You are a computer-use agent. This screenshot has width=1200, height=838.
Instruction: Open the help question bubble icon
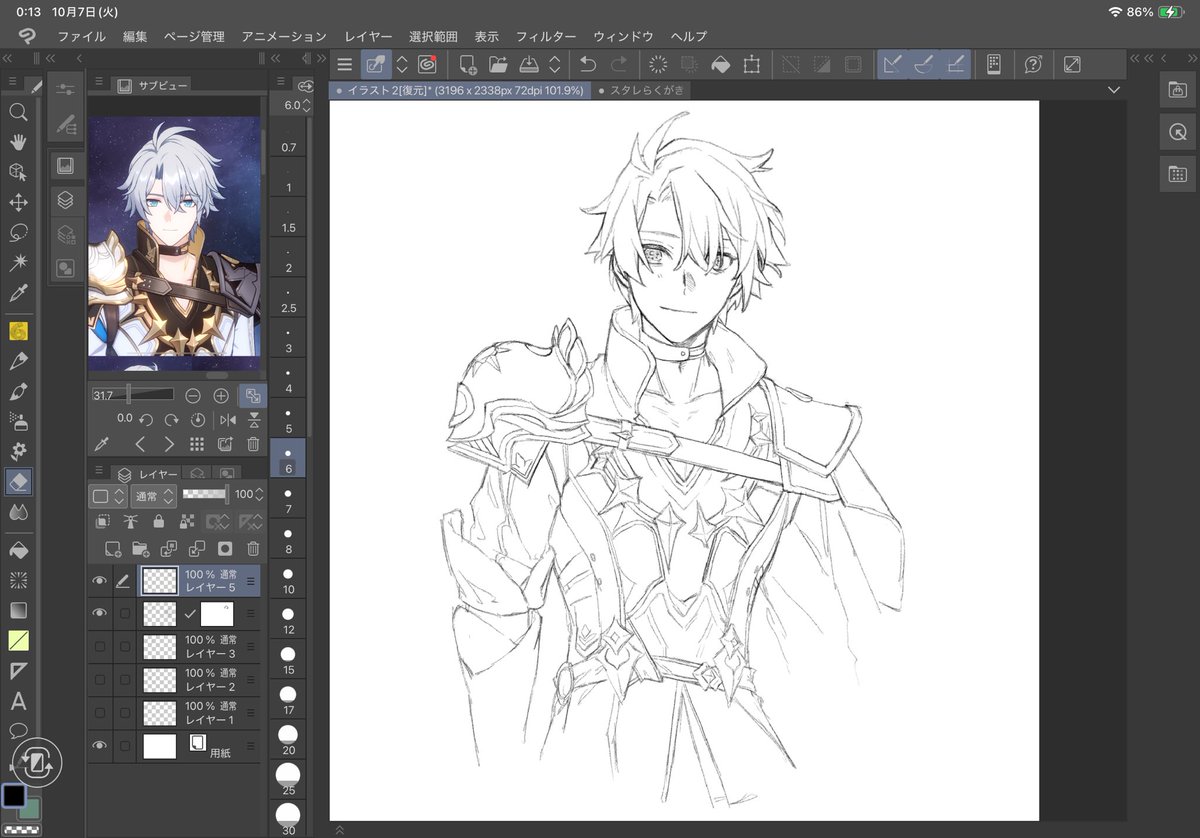pos(1033,65)
